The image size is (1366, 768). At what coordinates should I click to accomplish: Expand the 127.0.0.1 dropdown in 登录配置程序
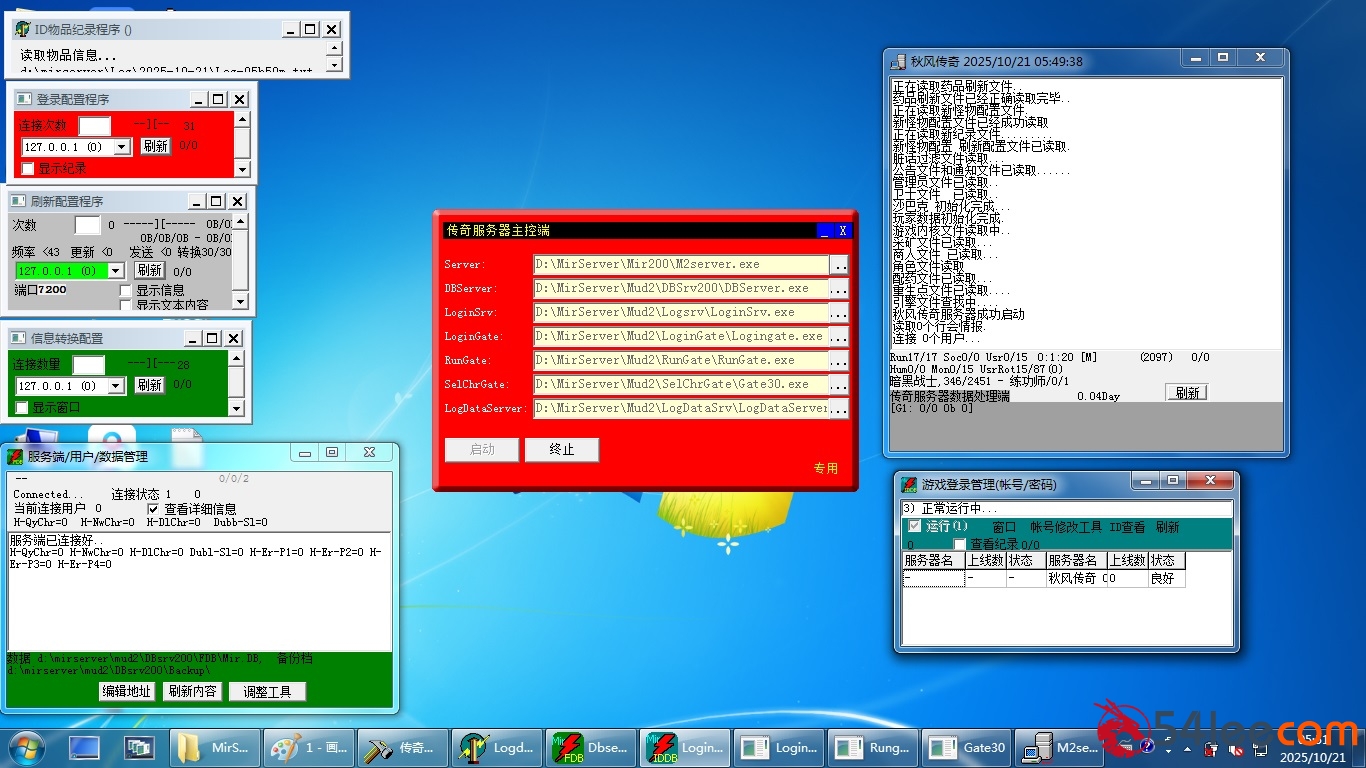click(x=122, y=147)
